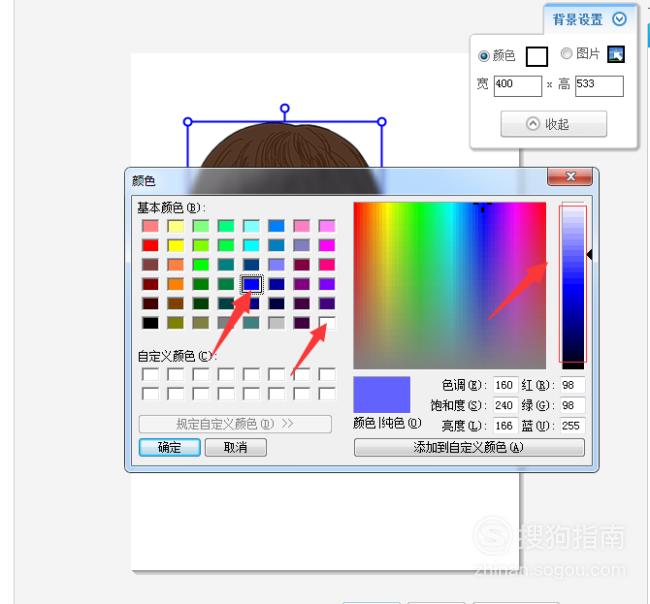Select the light gray basic color swatch
The image size is (650, 604).
(276, 323)
